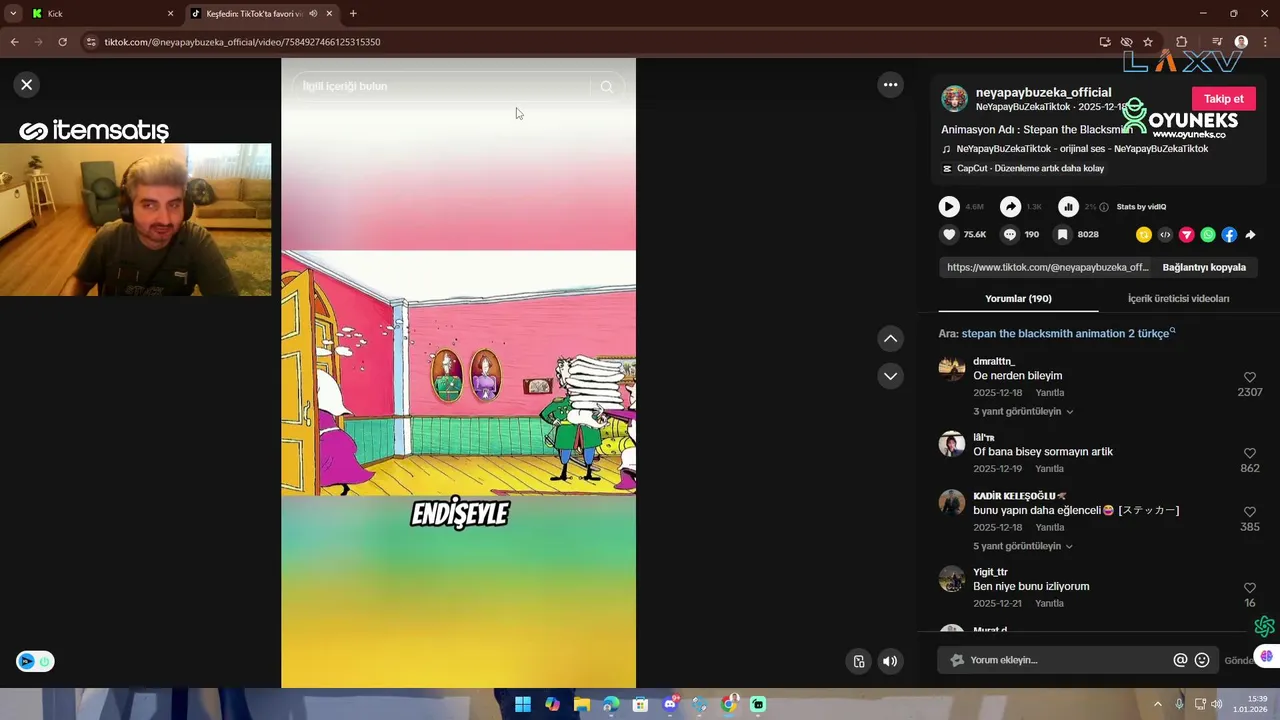1280x720 pixels.
Task: Click the magnifier icon in video search
Action: click(x=606, y=87)
